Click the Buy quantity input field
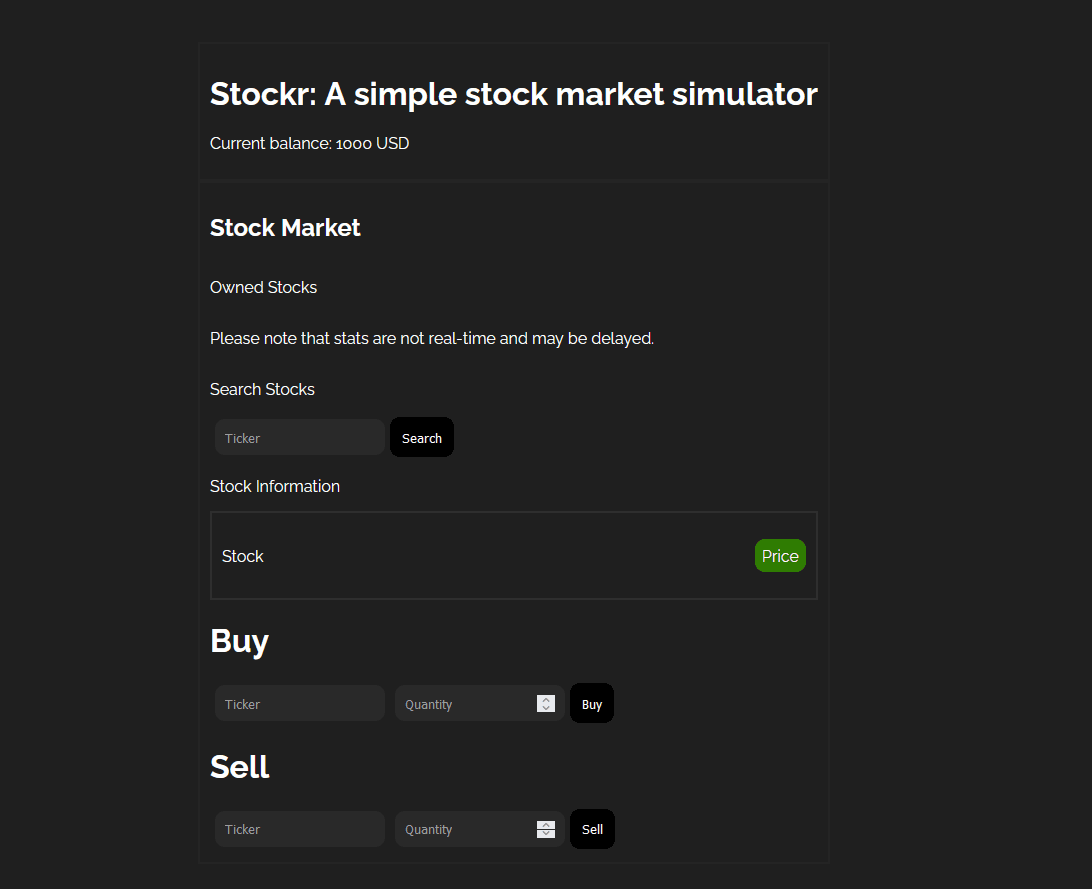1092x889 pixels. tap(465, 704)
